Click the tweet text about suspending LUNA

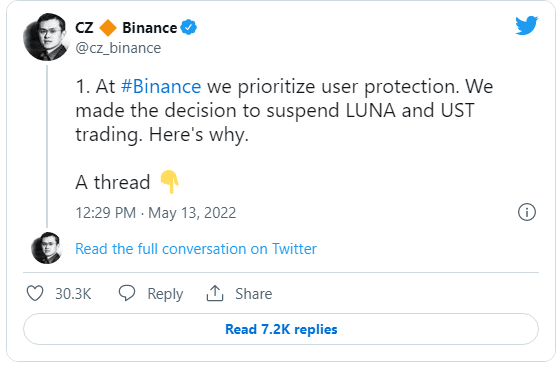point(284,111)
